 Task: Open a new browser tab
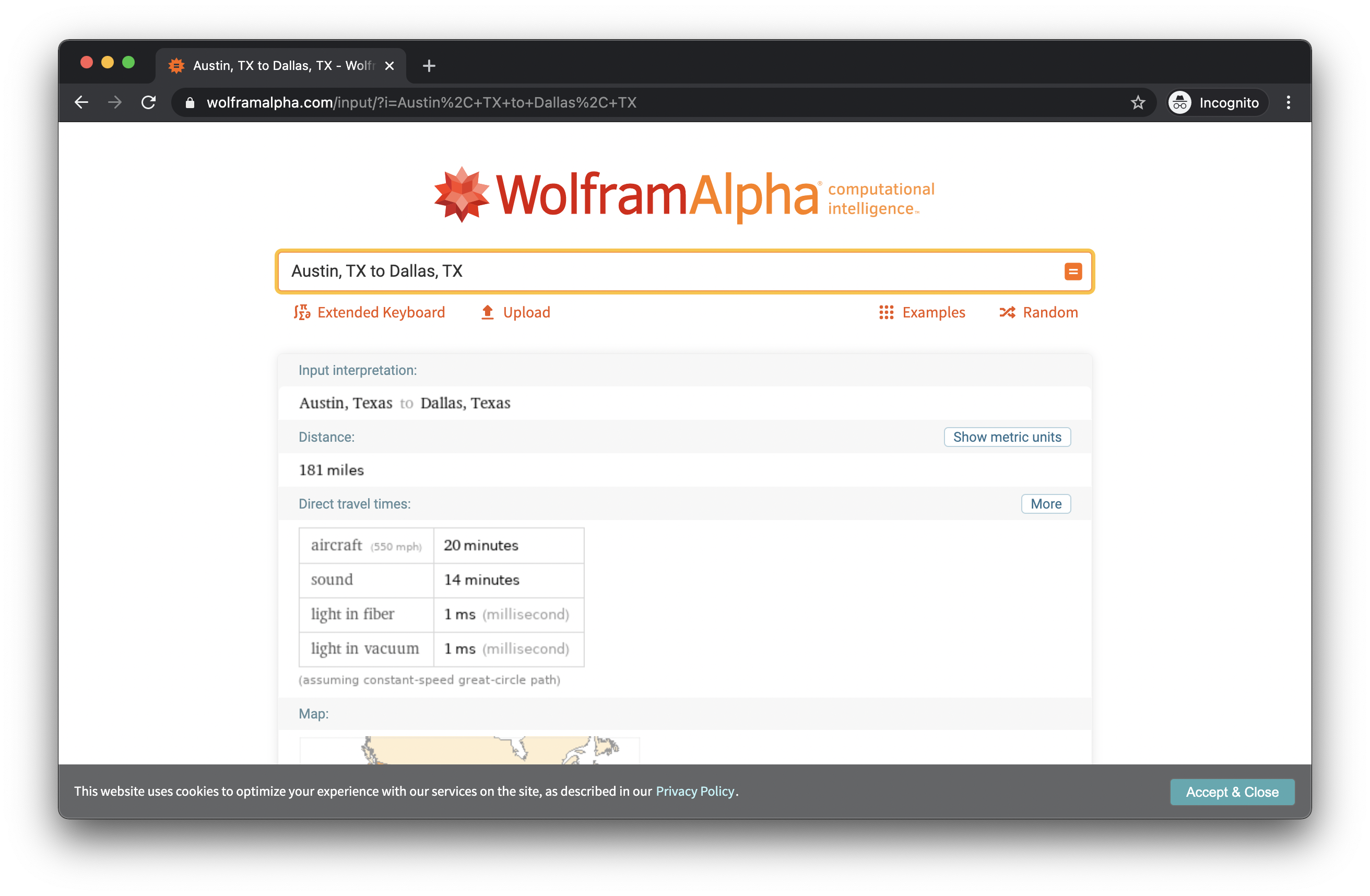coord(429,66)
